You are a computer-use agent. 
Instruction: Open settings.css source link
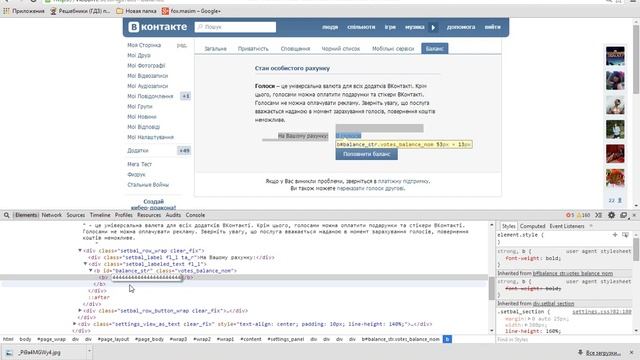pos(602,312)
